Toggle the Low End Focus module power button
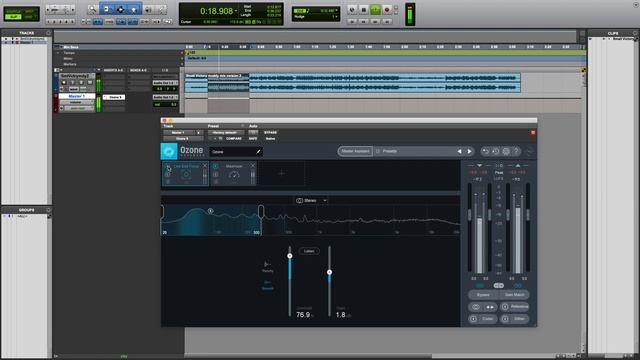 [168, 167]
